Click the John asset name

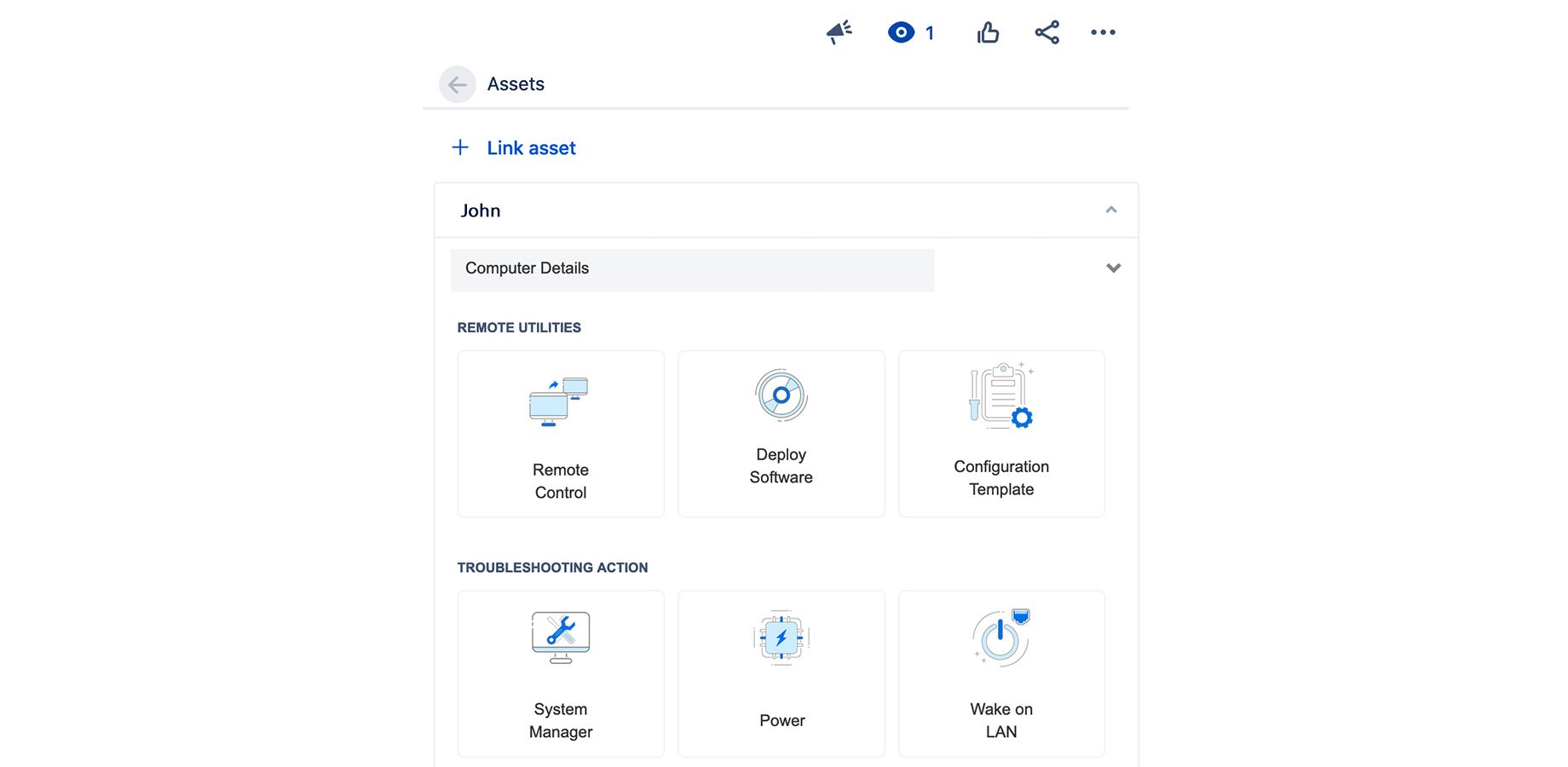[x=481, y=210]
